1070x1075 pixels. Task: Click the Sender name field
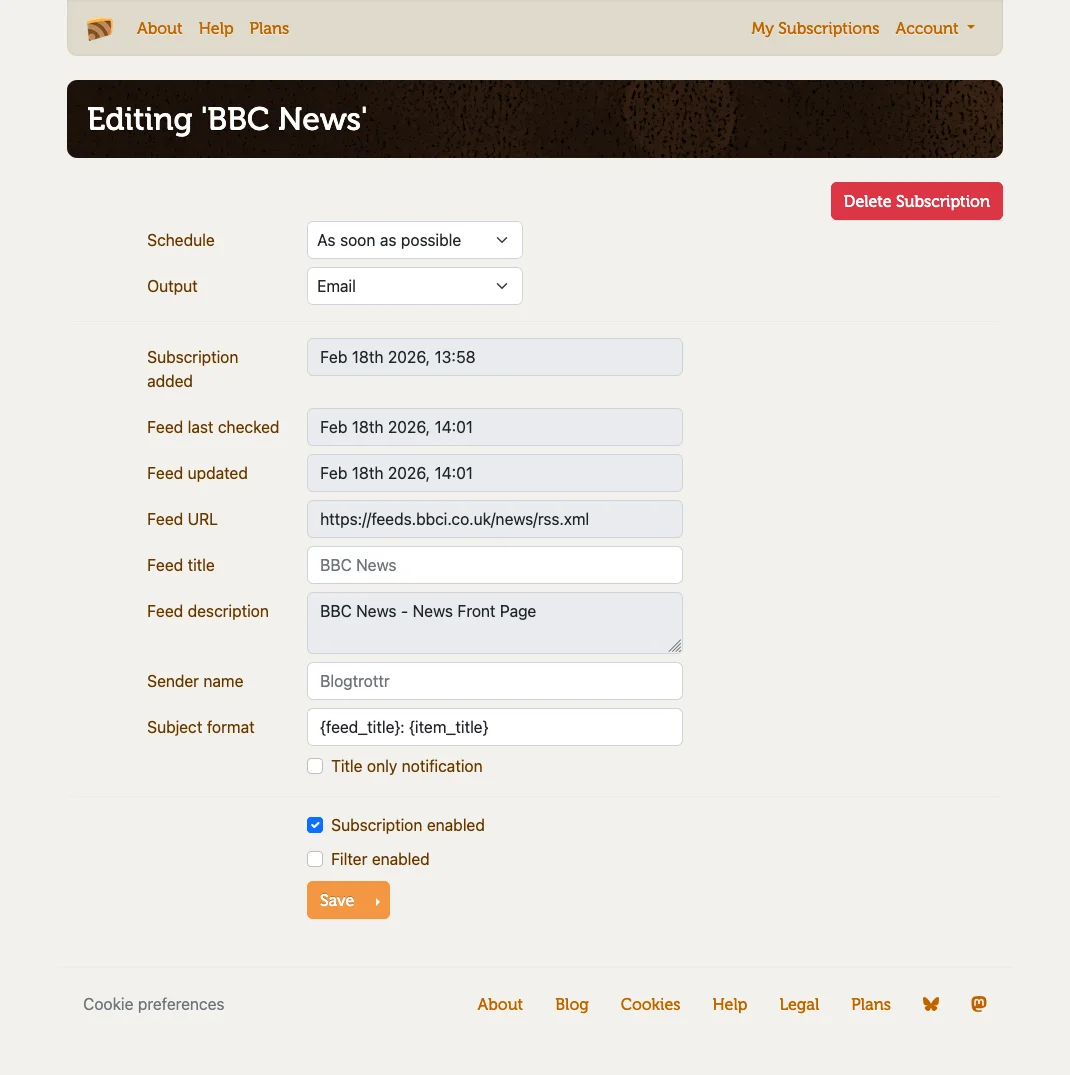pyautogui.click(x=495, y=681)
